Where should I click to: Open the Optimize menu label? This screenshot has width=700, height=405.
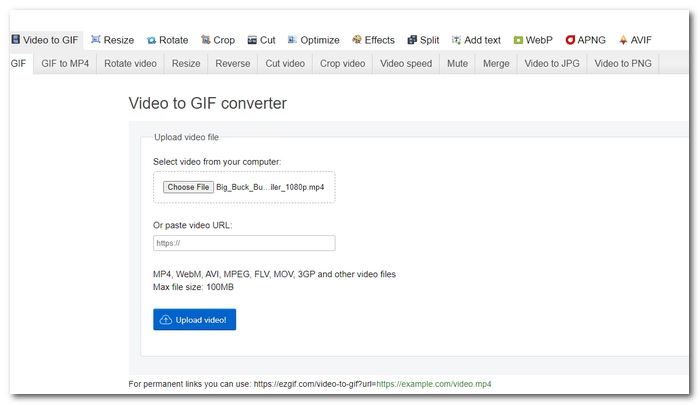coord(320,40)
